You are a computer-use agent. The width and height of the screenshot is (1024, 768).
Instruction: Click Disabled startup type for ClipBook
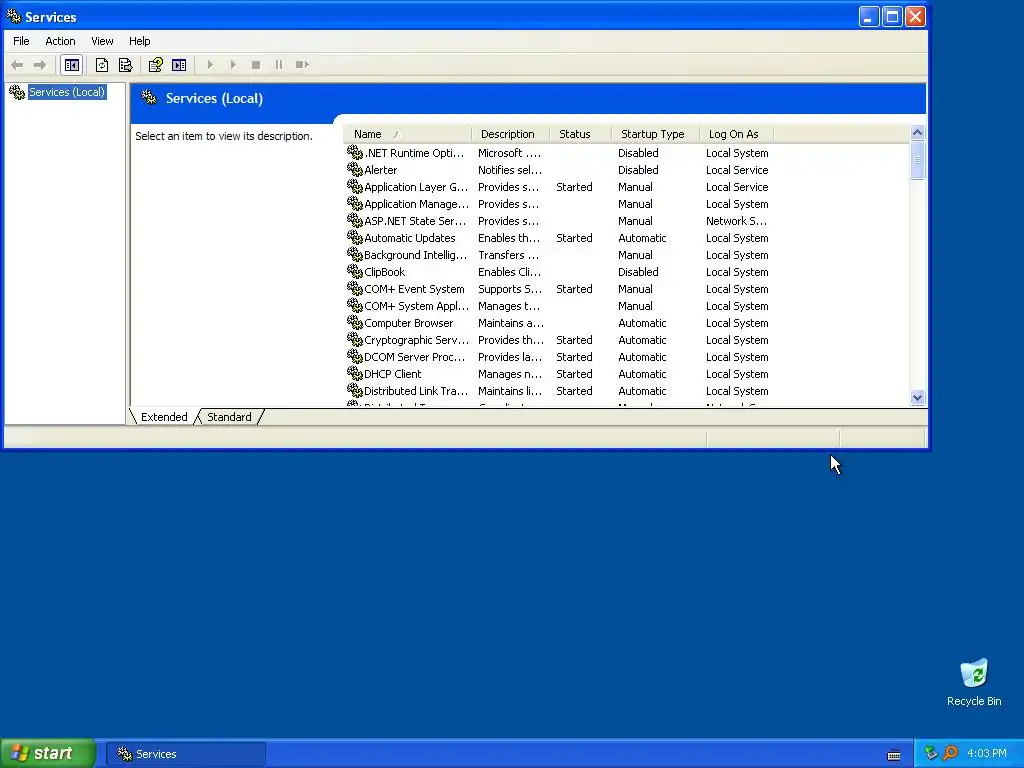point(638,272)
